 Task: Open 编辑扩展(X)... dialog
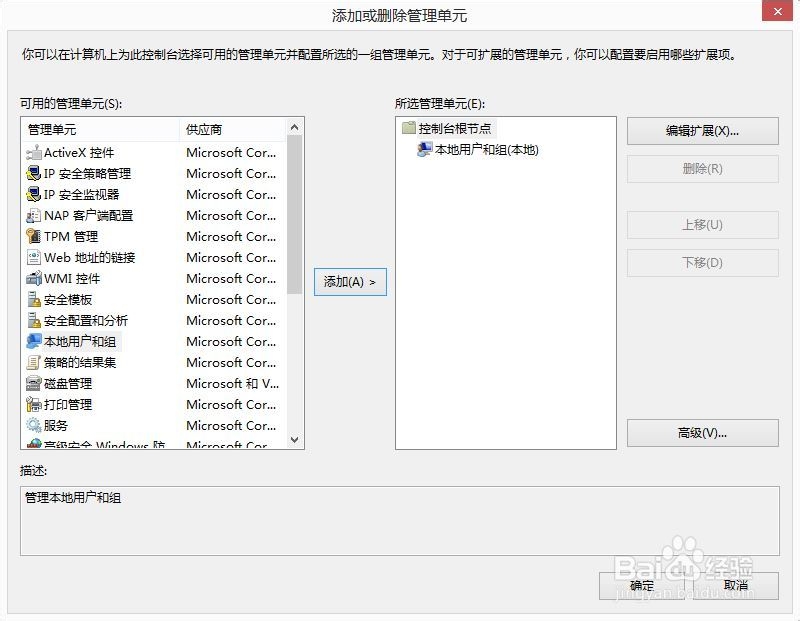pos(703,131)
